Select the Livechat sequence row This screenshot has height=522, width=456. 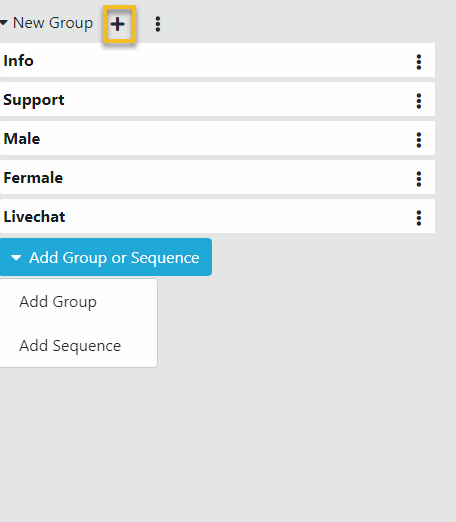tap(217, 216)
